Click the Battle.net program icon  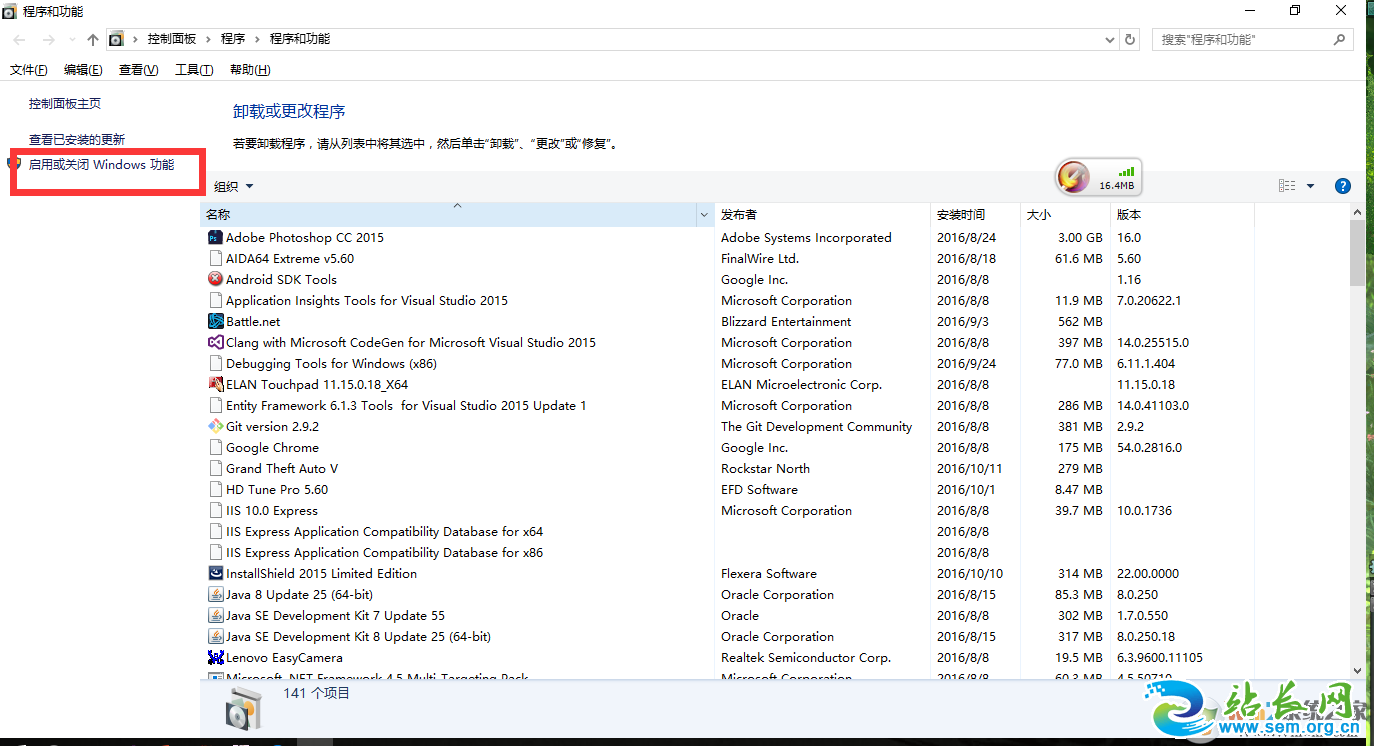point(215,322)
